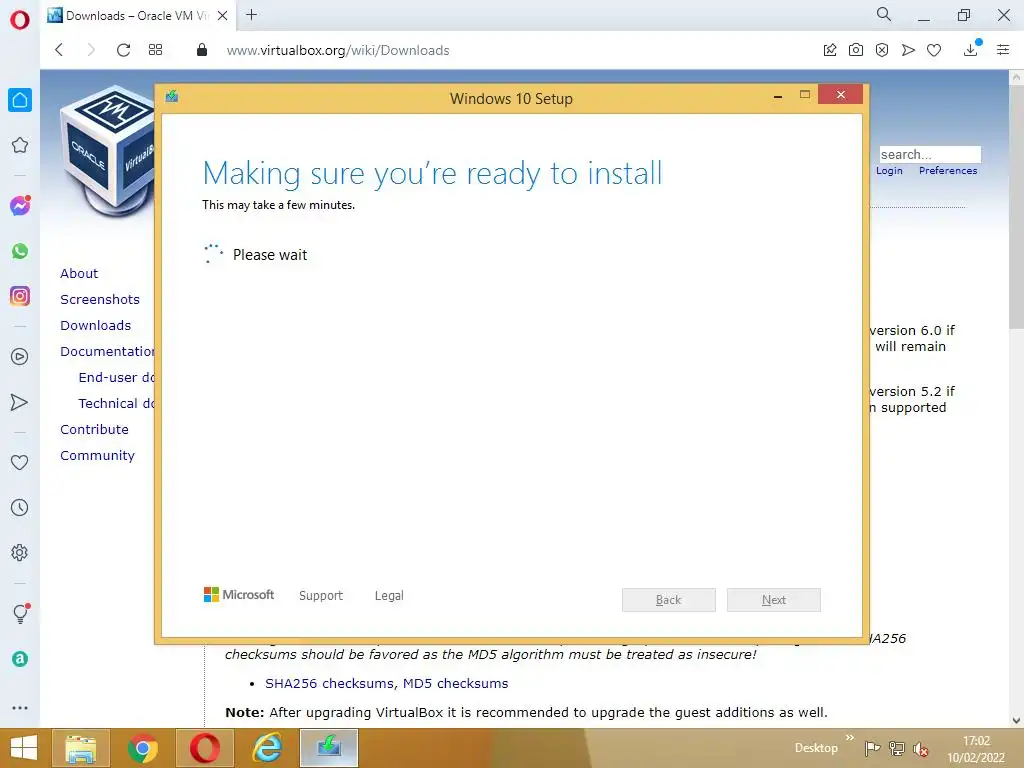Search tabs with magnifier icon
Image resolution: width=1024 pixels, height=768 pixels.
point(884,14)
